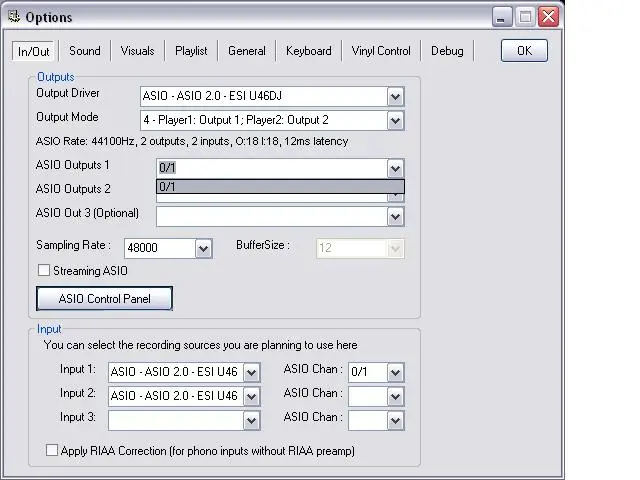The width and height of the screenshot is (640, 480).
Task: Open the Output Driver dropdown
Action: (x=395, y=97)
